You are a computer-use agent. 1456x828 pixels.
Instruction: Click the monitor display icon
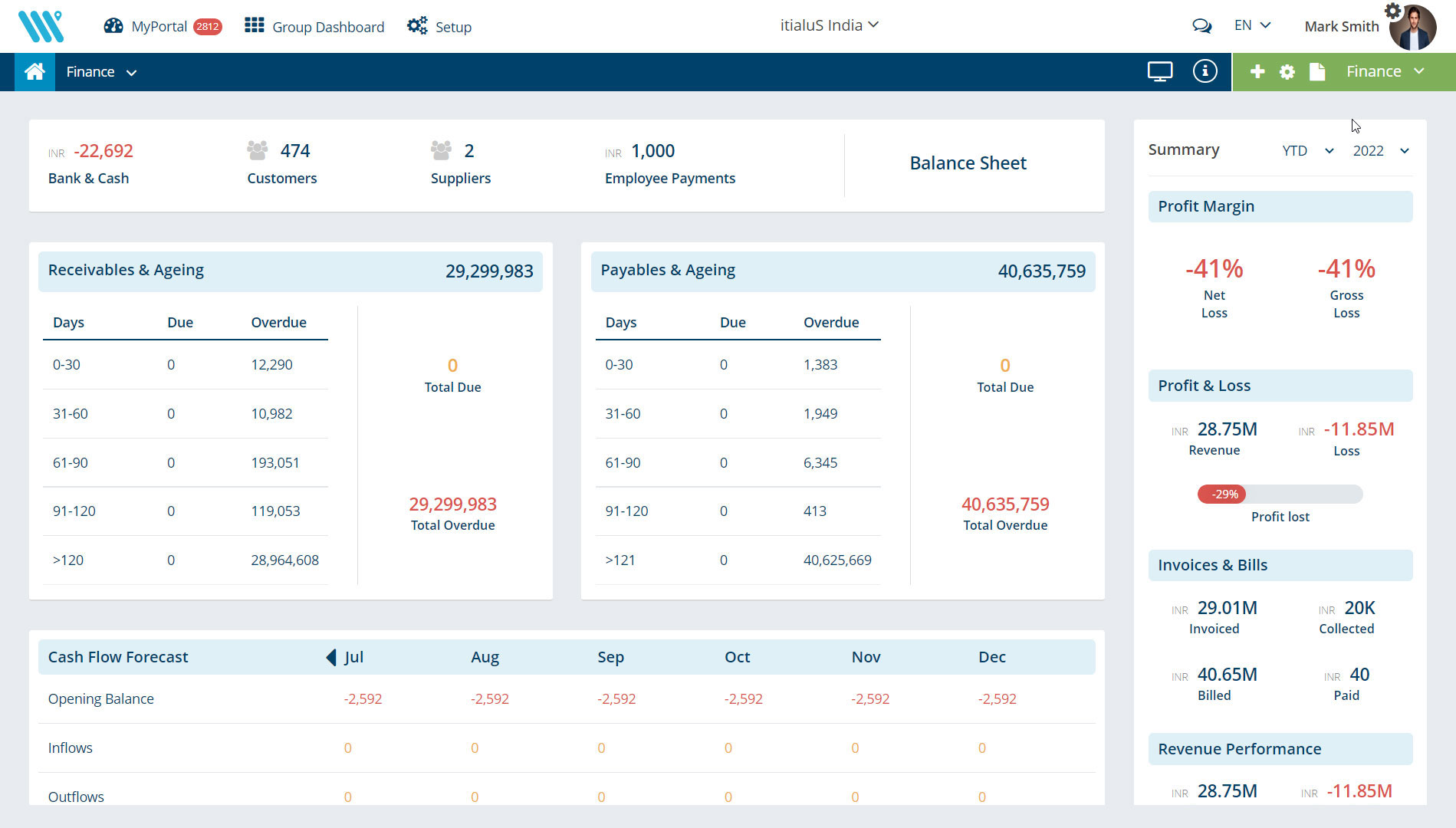tap(1159, 72)
